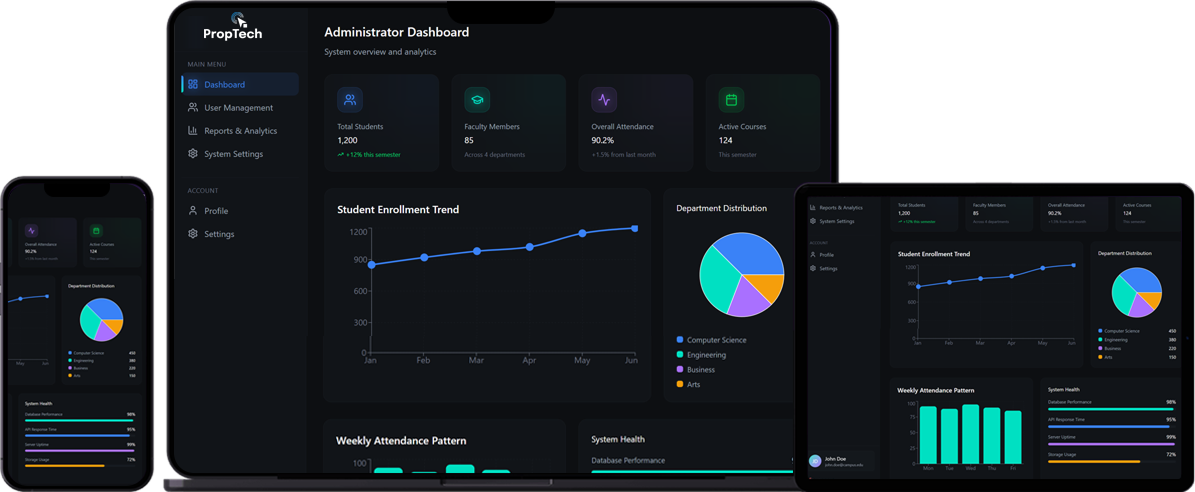
Task: Click the Jun data point on laptop chart
Action: click(634, 228)
